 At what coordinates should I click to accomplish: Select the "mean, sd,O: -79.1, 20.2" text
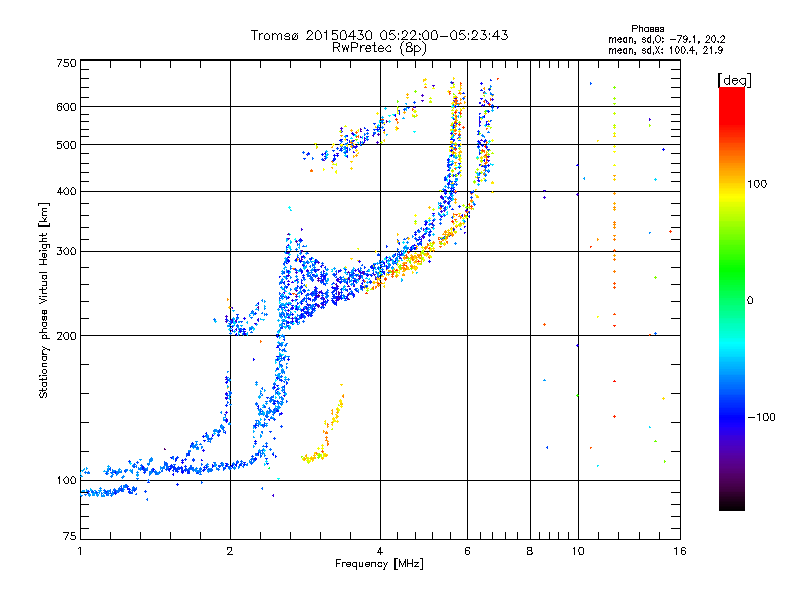click(666, 40)
